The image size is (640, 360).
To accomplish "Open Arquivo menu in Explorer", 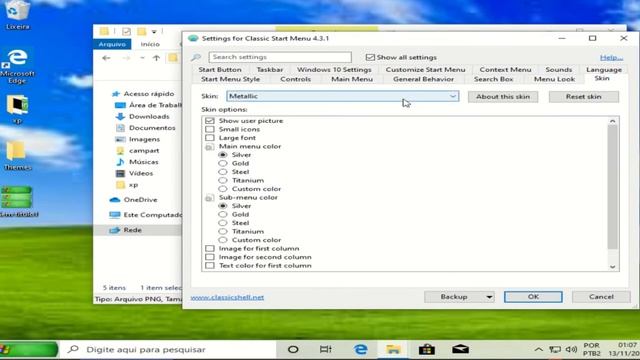I will tap(112, 44).
